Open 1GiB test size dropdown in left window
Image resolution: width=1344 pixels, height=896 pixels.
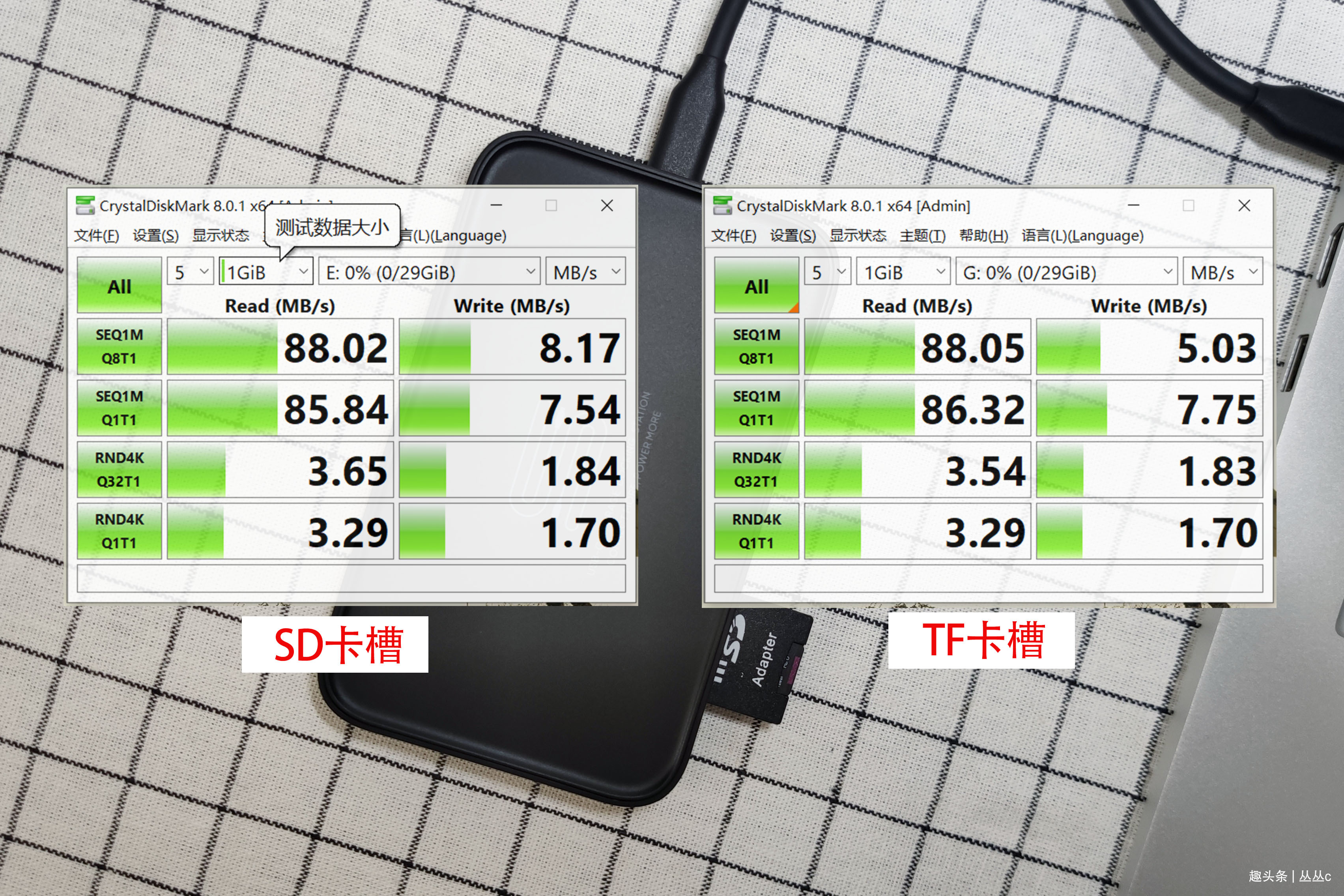[x=266, y=271]
